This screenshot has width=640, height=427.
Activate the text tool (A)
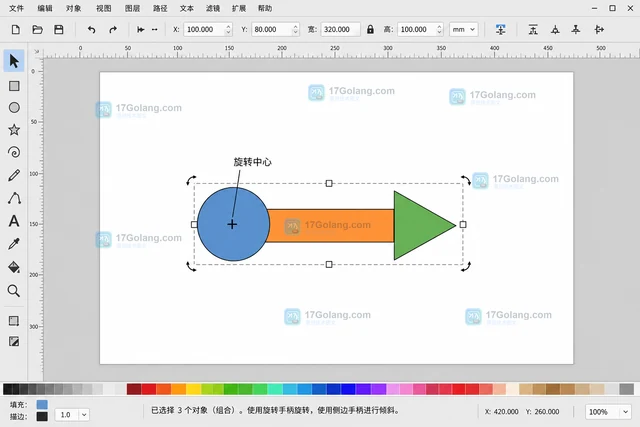[x=14, y=221]
